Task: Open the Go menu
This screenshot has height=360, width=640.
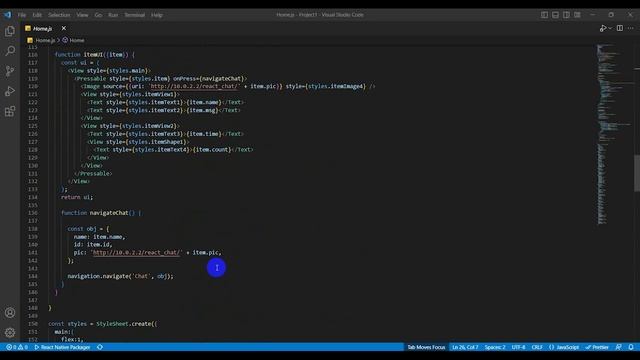Action: tap(98, 15)
